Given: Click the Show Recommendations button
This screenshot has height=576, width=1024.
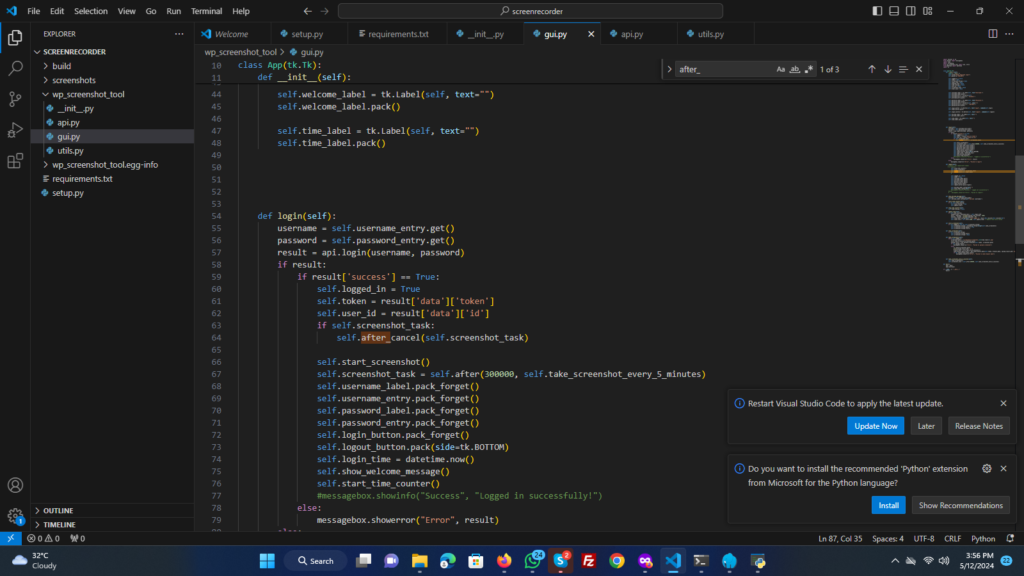Looking at the screenshot, I should [960, 505].
